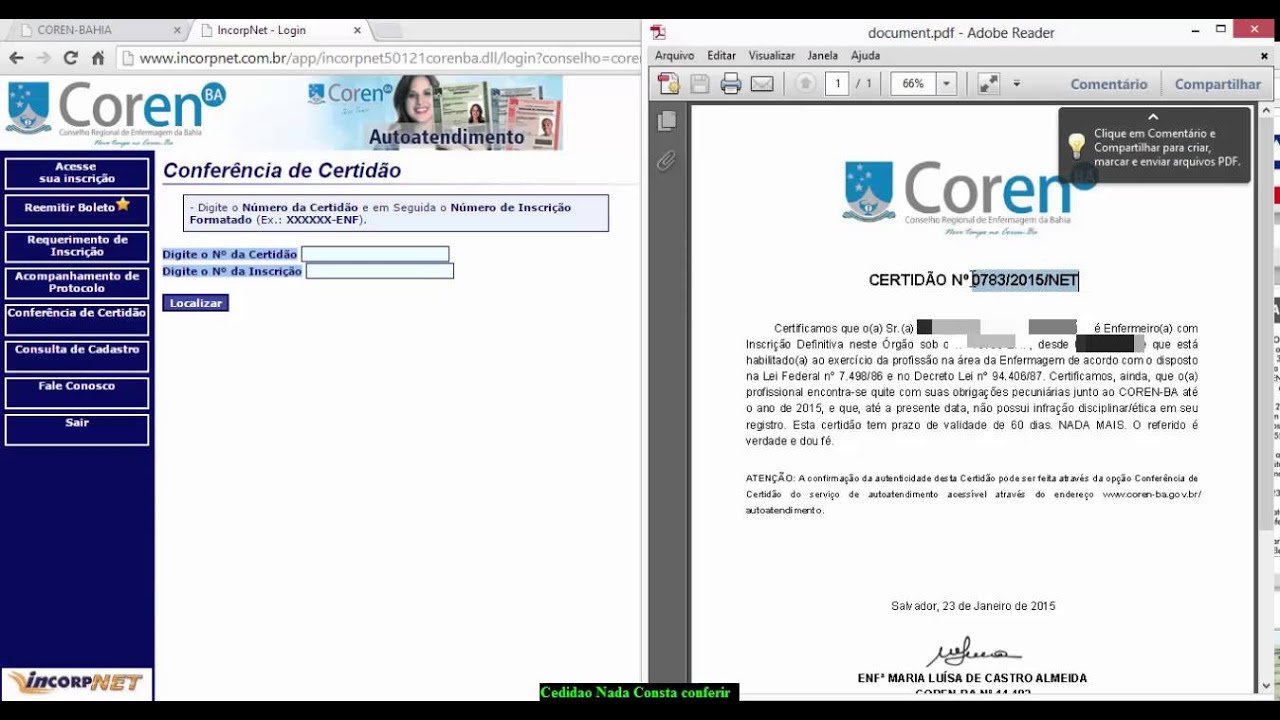Click the Localizar button

point(196,303)
